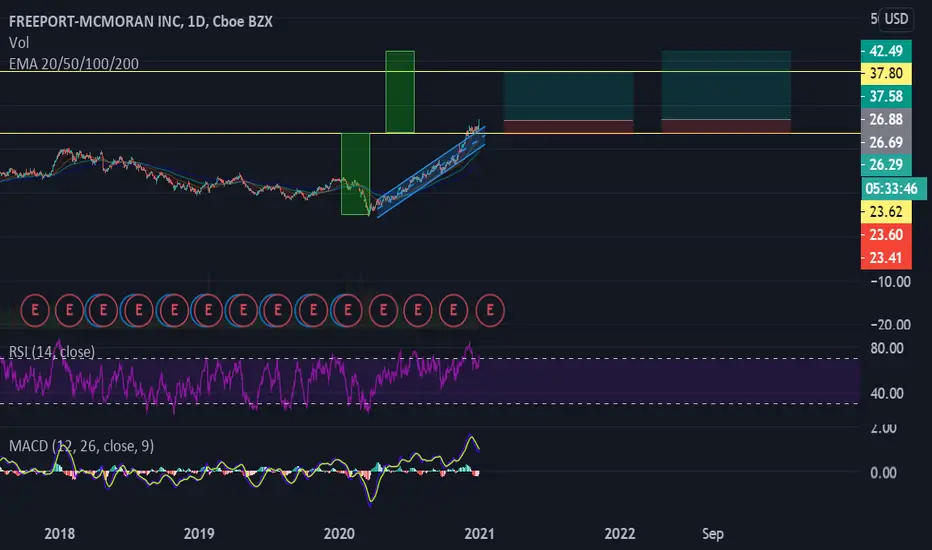
Task: Click the 05:33:46 countdown timer label
Action: [x=893, y=188]
